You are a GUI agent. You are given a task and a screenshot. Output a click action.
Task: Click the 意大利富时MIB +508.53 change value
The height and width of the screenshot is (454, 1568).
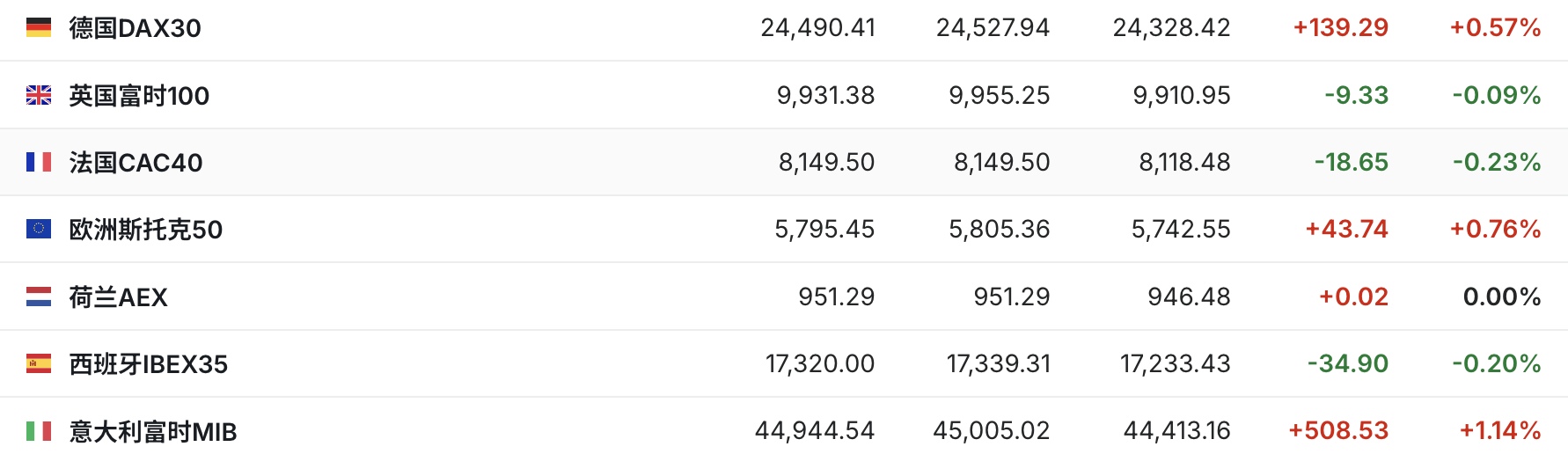pos(1338,431)
